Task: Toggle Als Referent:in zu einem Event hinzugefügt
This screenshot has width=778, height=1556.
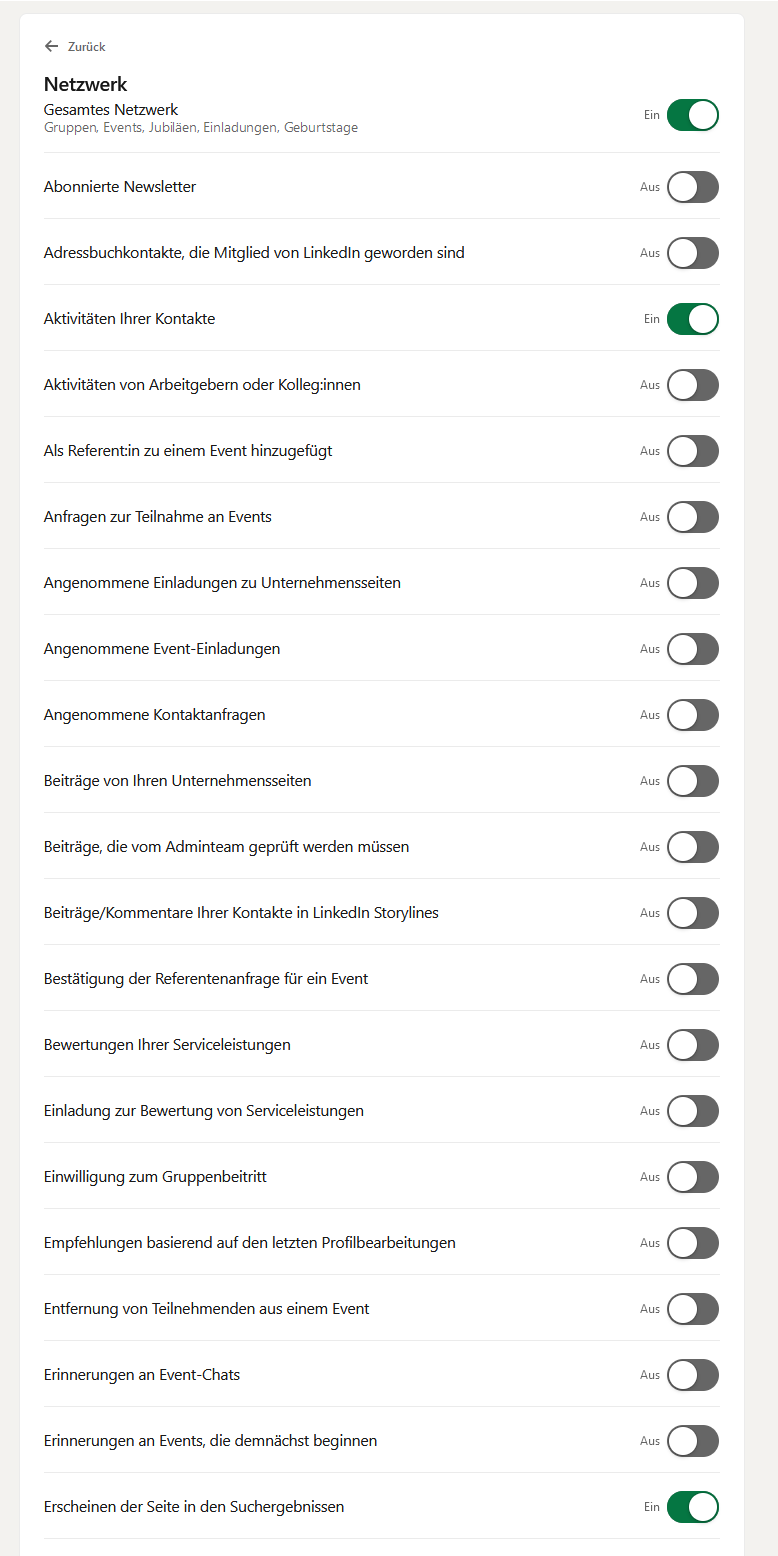Action: (x=692, y=451)
